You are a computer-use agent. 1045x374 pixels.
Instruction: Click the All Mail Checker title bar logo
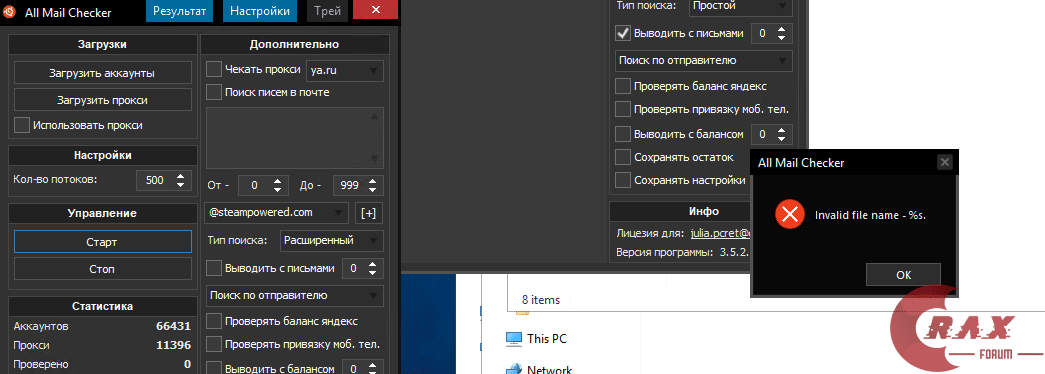tap(9, 11)
